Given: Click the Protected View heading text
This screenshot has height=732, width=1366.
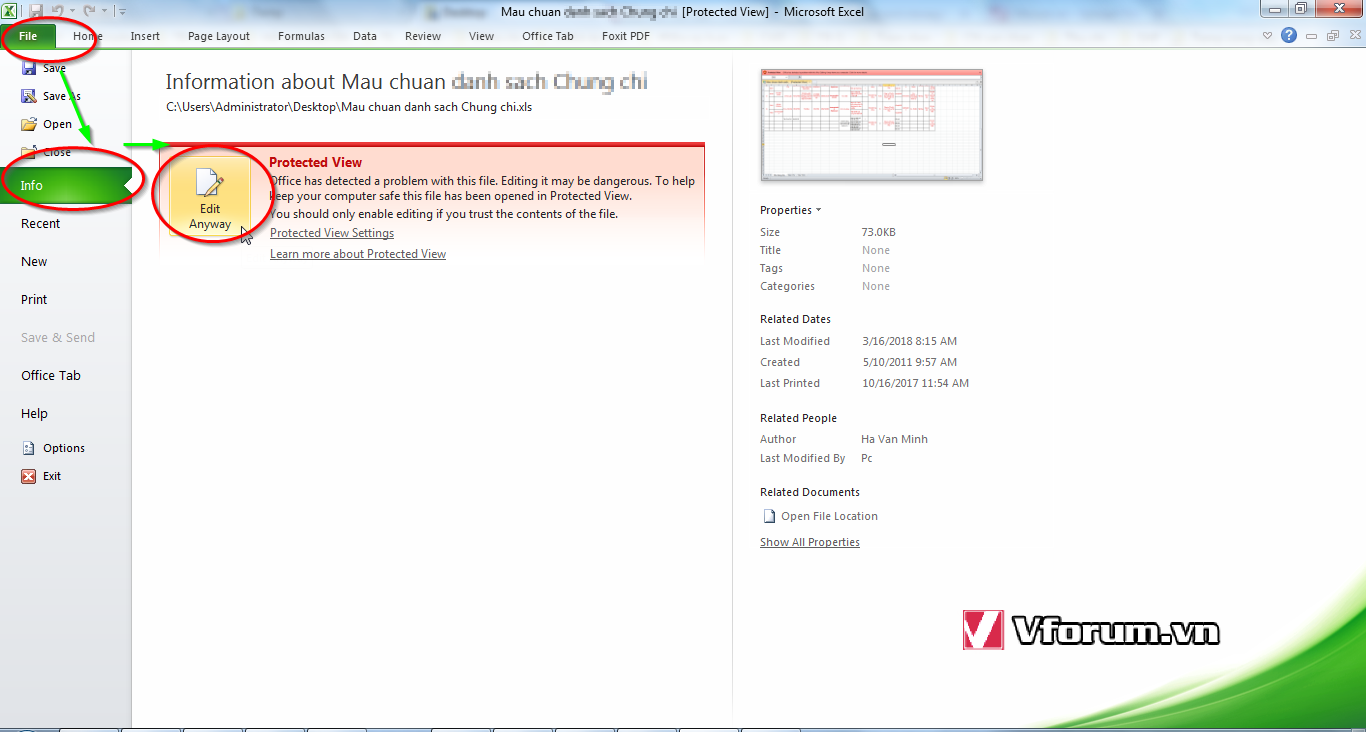Looking at the screenshot, I should coord(315,162).
